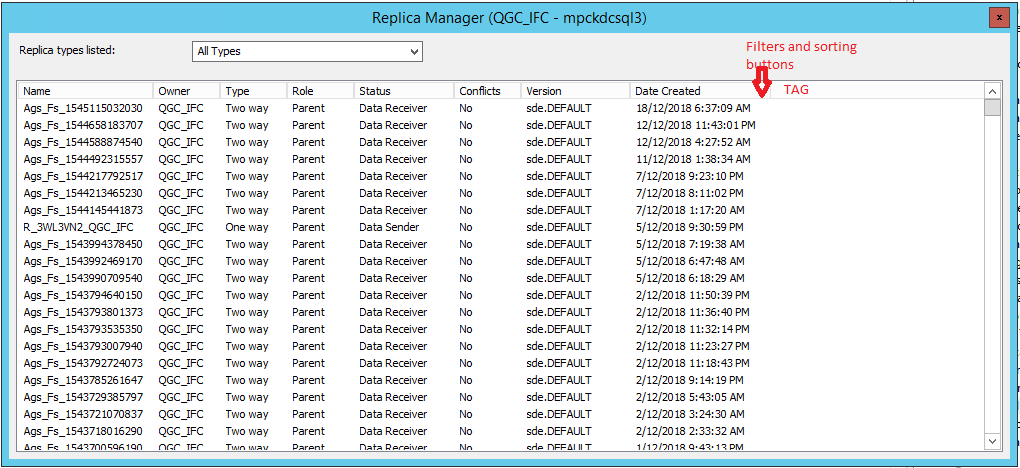Sort by the Date Created column header

coord(701,90)
